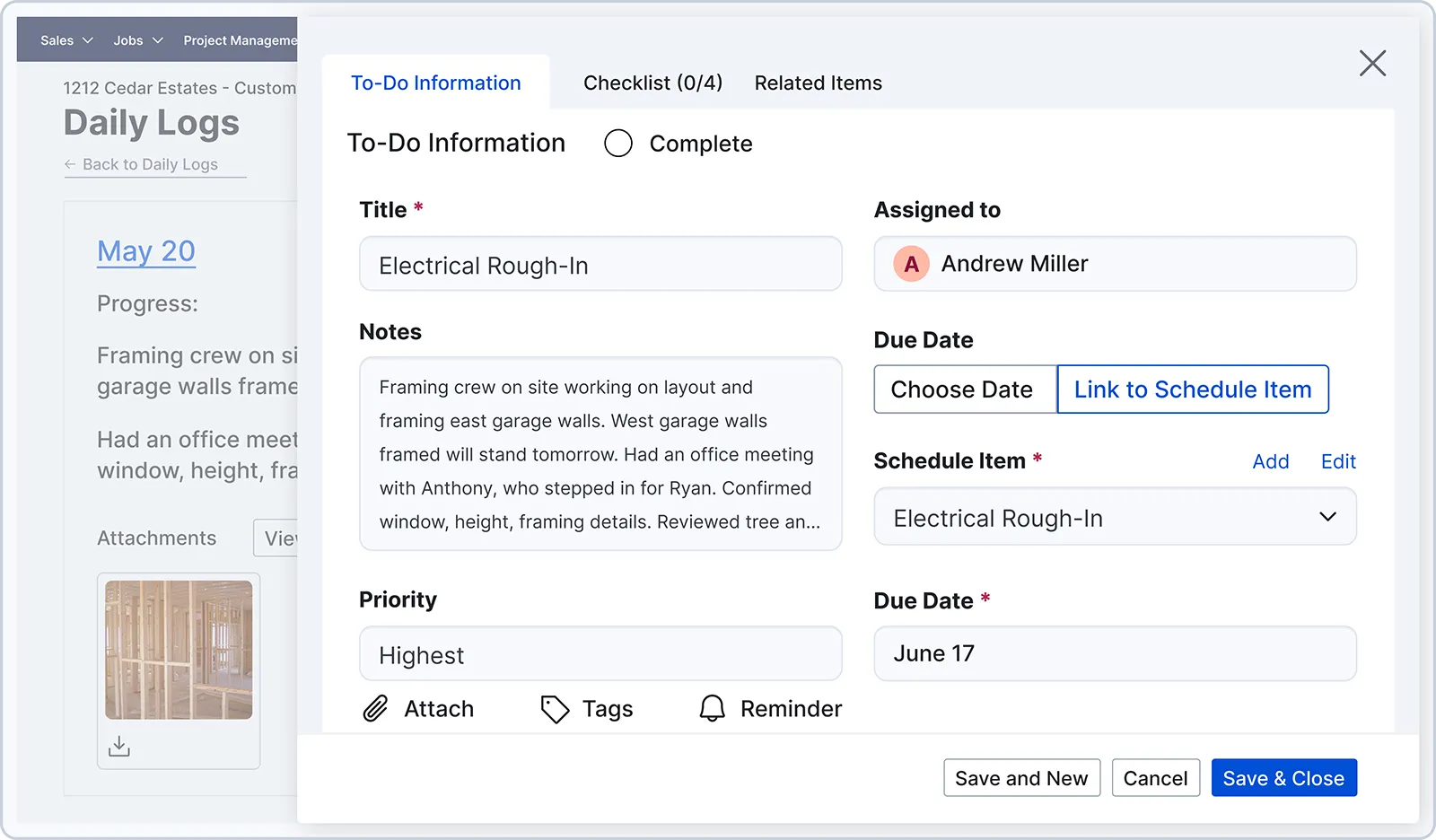Open the May 20 log link
1436x840 pixels.
point(146,251)
